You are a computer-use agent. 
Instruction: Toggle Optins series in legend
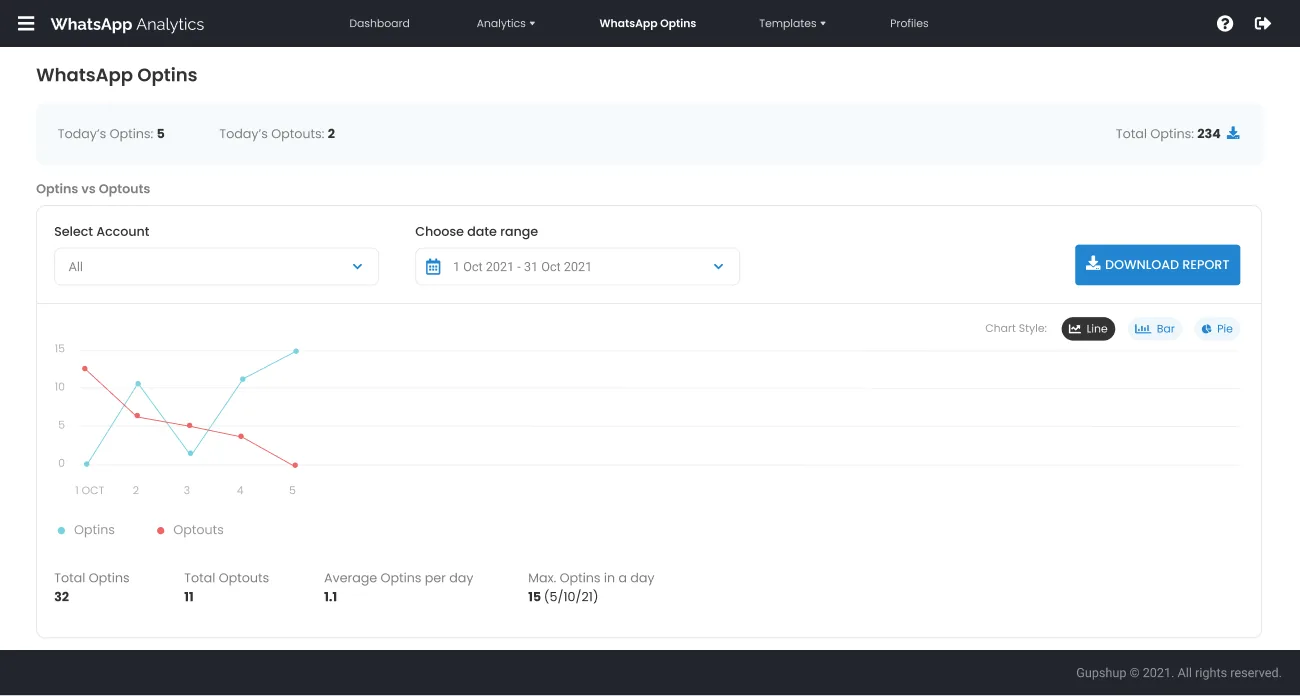pos(86,530)
